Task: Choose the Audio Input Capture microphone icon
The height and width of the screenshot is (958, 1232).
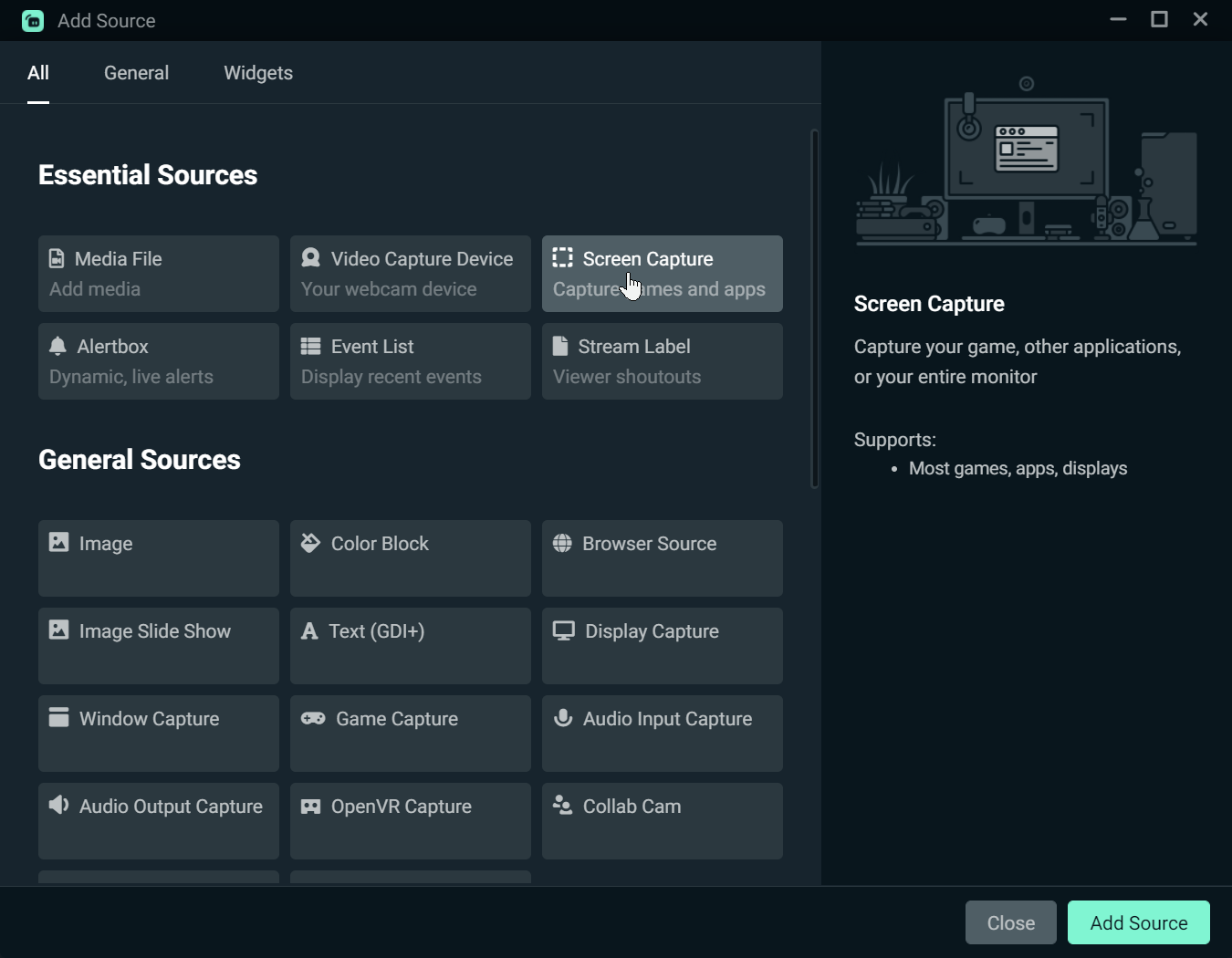Action: coord(563,718)
